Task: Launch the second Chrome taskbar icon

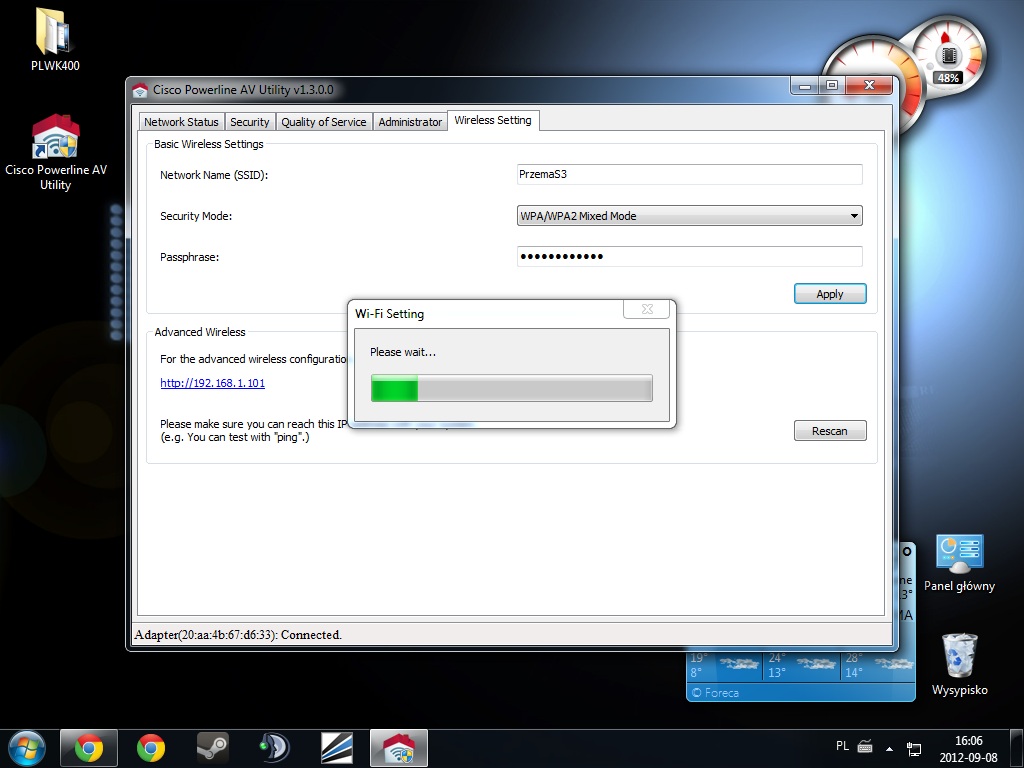Action: [151, 748]
